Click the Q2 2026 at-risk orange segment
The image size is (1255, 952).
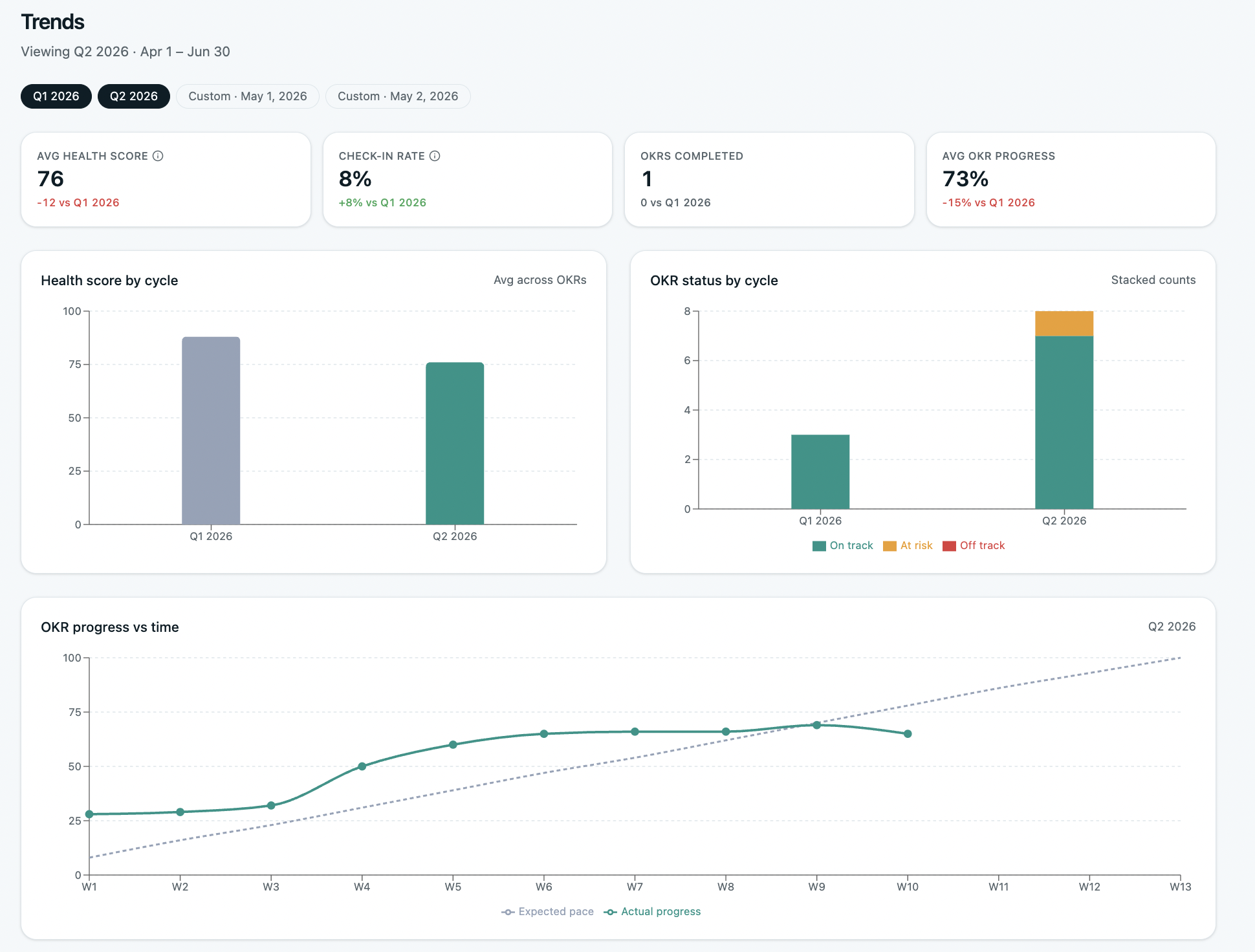1064,324
